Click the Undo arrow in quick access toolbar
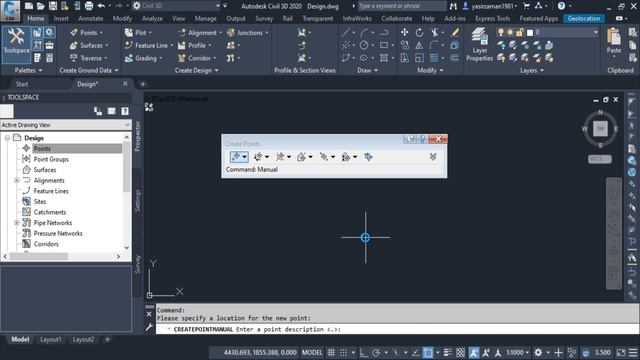This screenshot has height=360, width=640. coord(101,6)
